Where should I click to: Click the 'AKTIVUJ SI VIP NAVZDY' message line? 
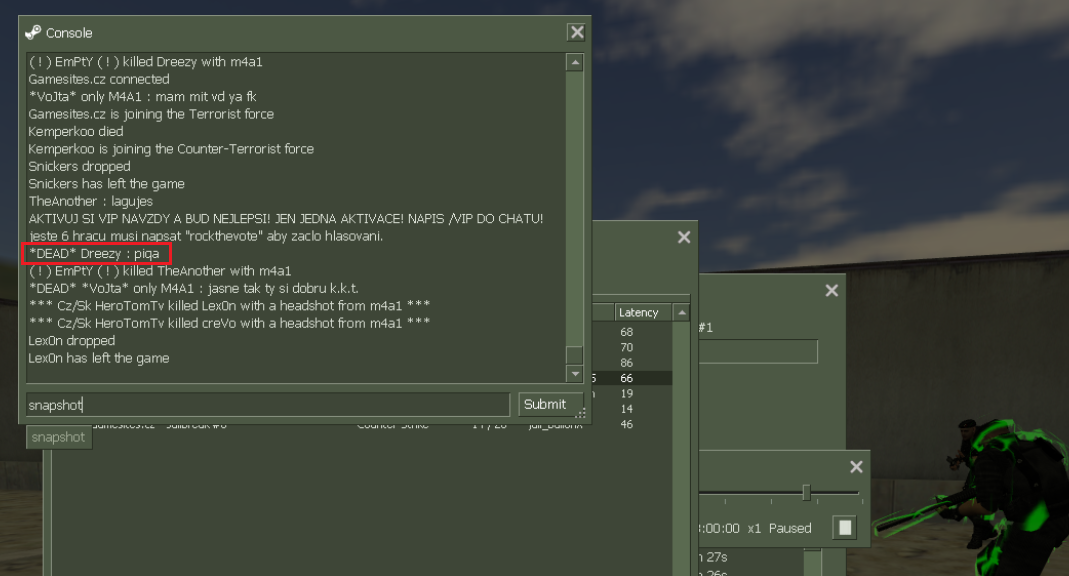(x=286, y=219)
